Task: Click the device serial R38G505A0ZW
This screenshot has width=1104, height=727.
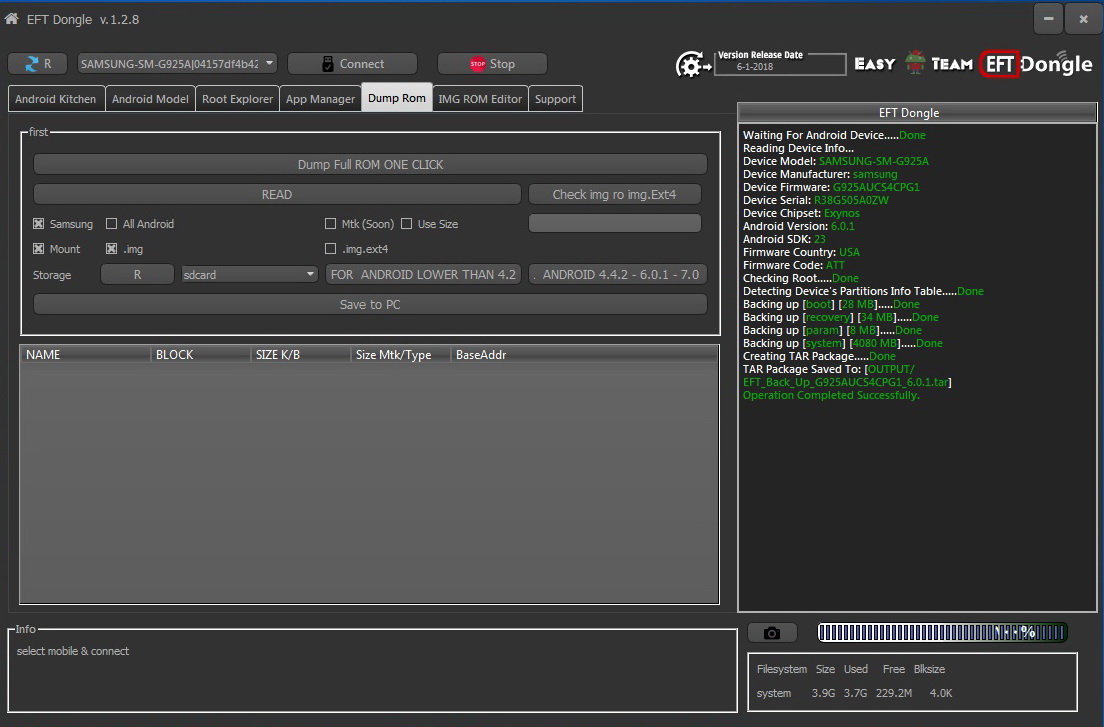Action: (x=851, y=200)
